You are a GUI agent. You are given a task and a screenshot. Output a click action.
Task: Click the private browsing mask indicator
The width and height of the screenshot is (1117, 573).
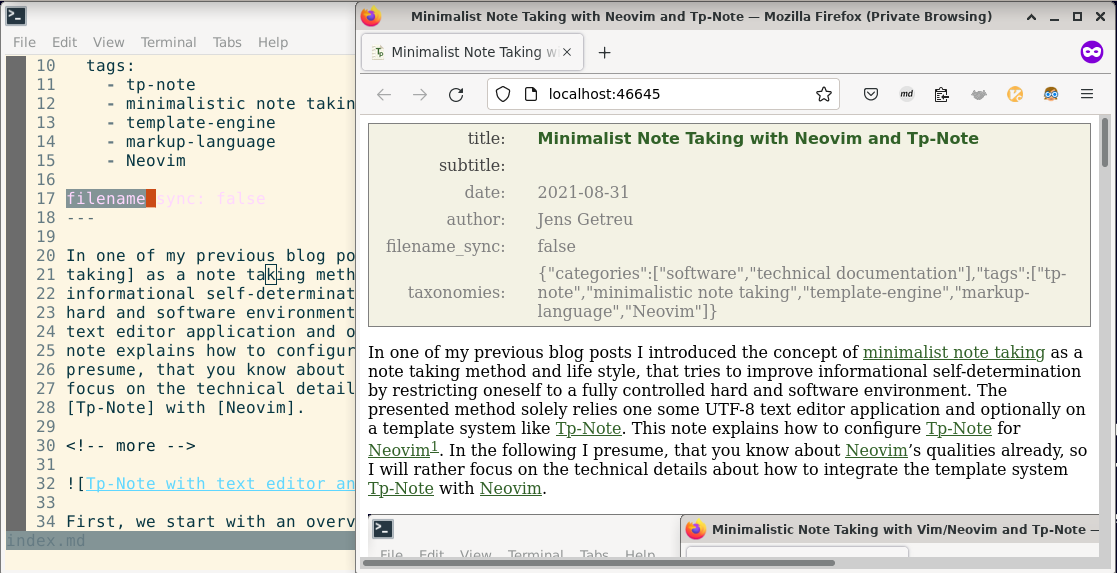1091,52
